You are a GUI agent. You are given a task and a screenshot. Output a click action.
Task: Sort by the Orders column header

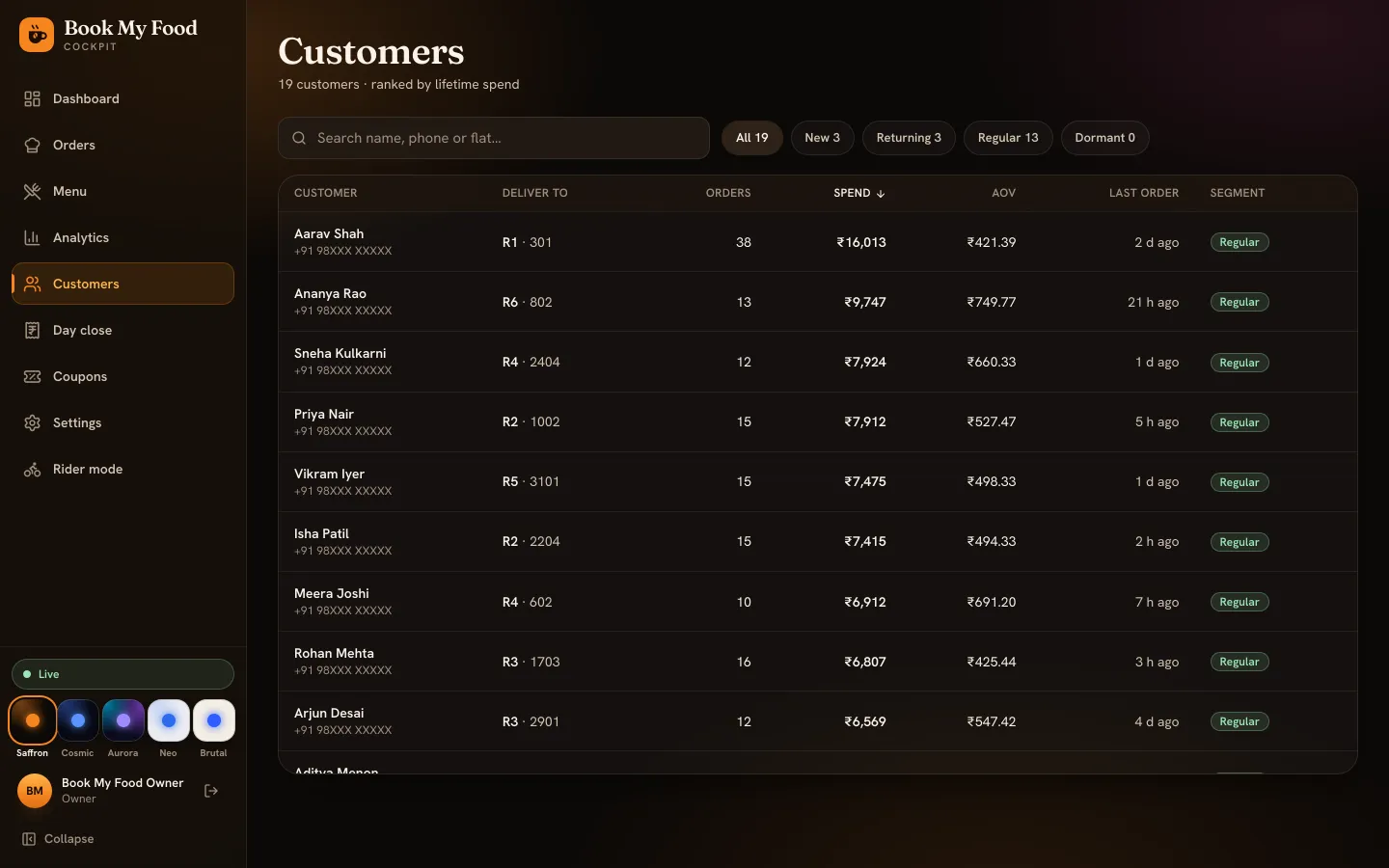coord(728,193)
